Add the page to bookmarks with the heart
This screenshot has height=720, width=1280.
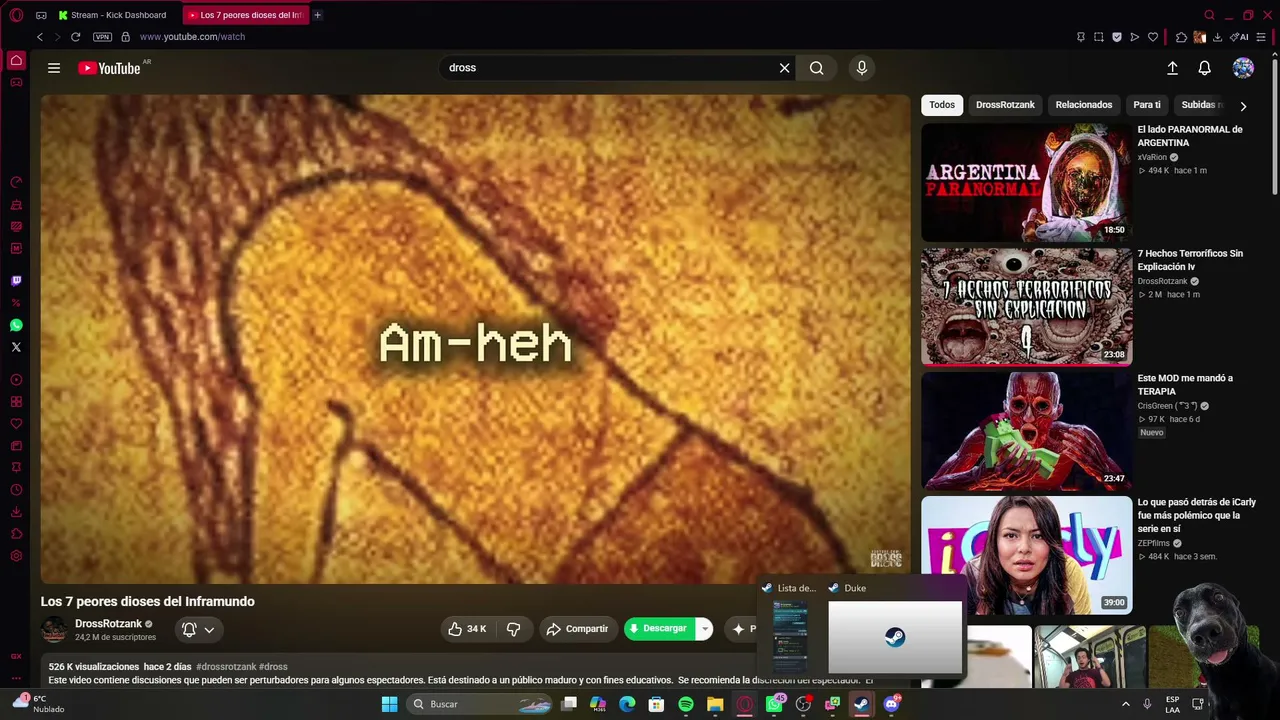pyautogui.click(x=1153, y=37)
